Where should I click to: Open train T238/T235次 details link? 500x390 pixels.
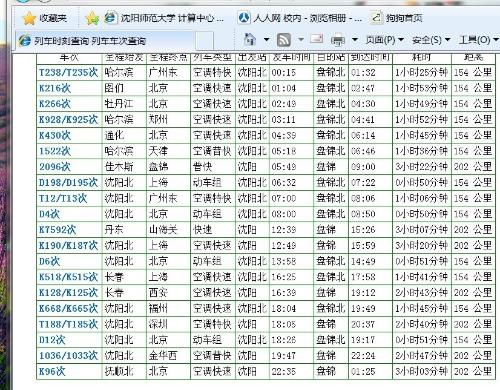68,72
